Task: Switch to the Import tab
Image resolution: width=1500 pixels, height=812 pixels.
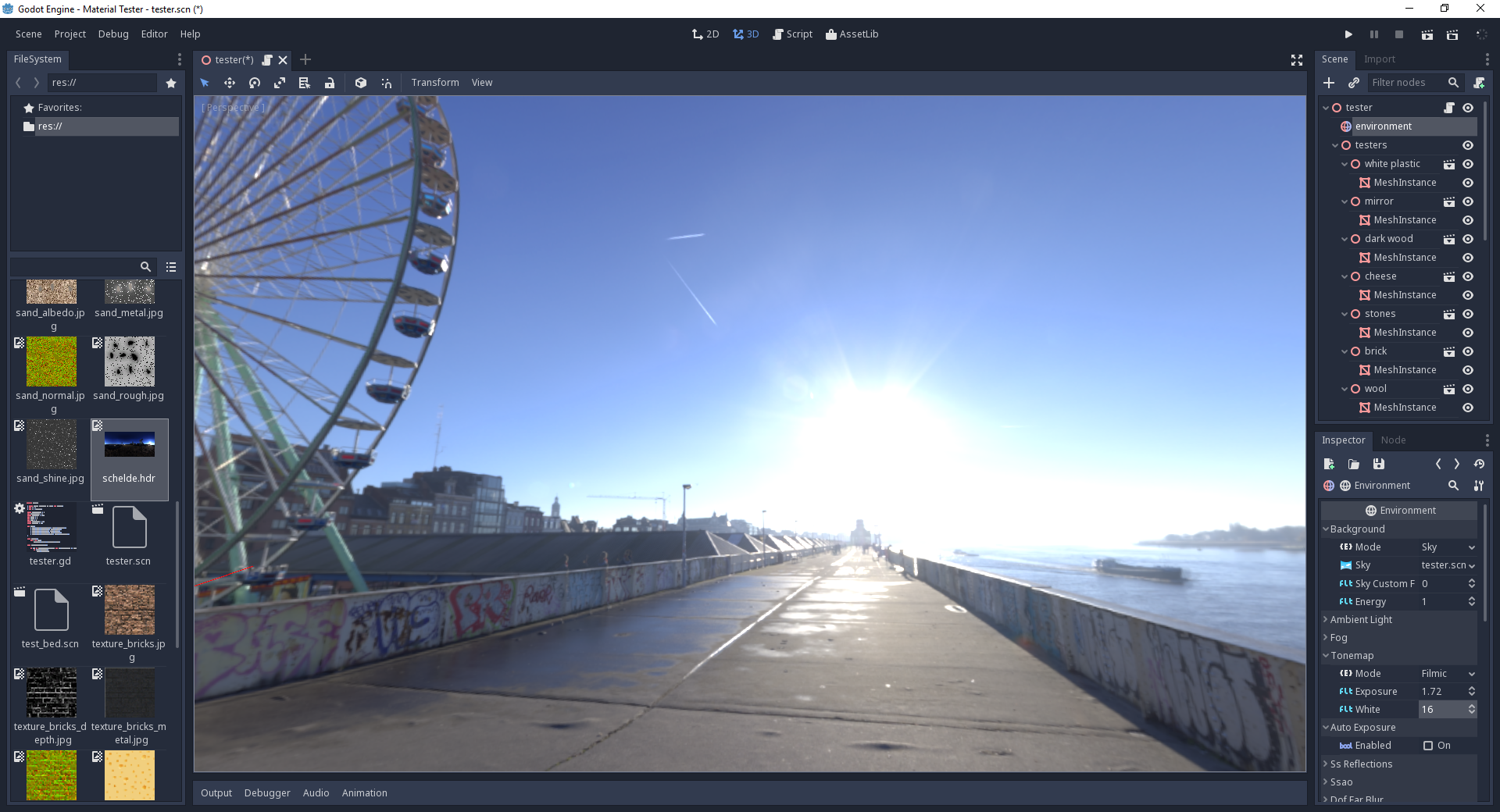Action: (1380, 59)
